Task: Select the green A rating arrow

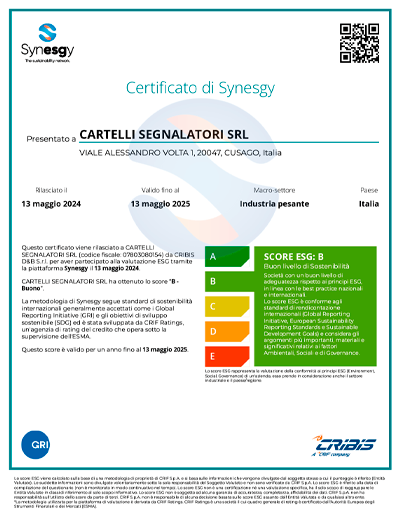Action: [227, 257]
